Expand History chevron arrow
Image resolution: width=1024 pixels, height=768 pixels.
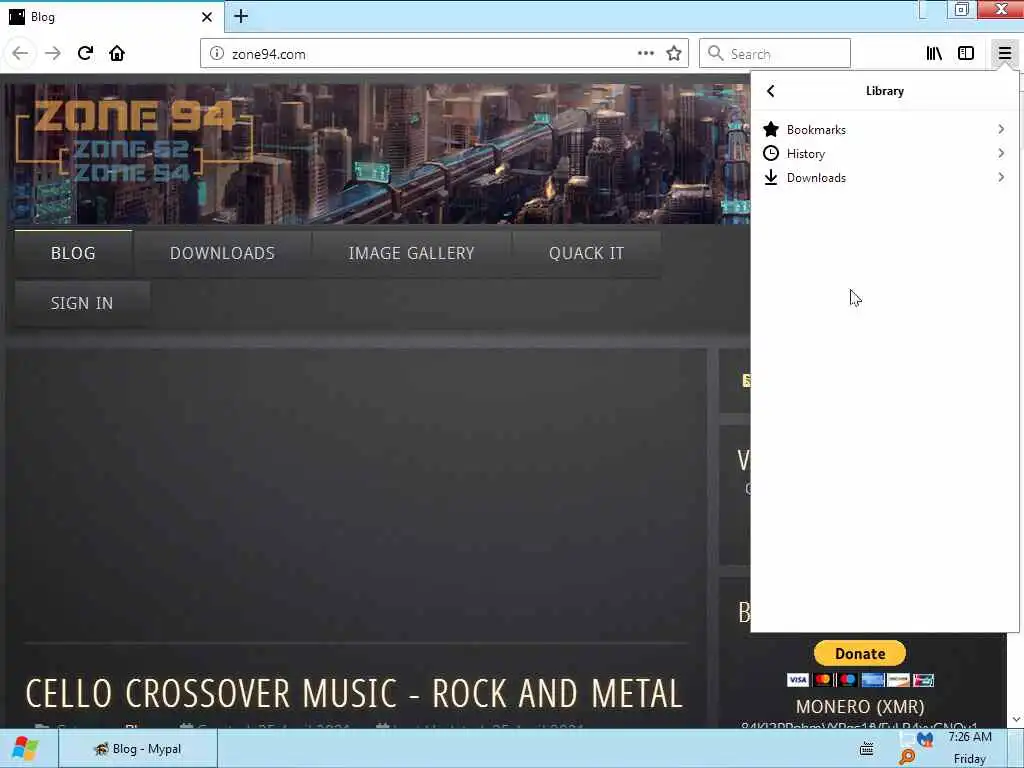click(1001, 153)
